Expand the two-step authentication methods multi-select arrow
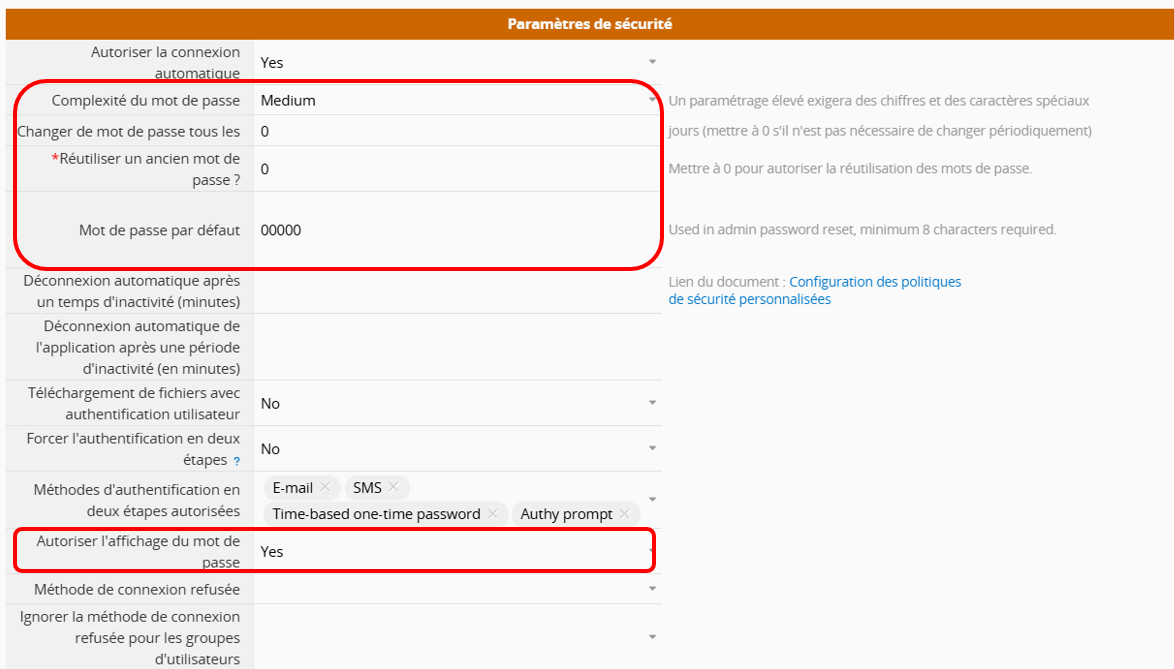 point(652,499)
